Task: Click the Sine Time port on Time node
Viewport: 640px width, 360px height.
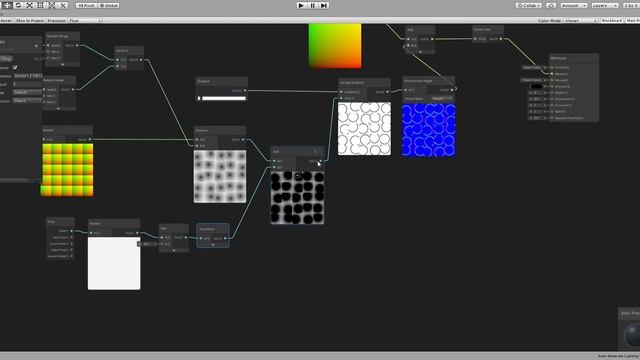Action: [71, 237]
